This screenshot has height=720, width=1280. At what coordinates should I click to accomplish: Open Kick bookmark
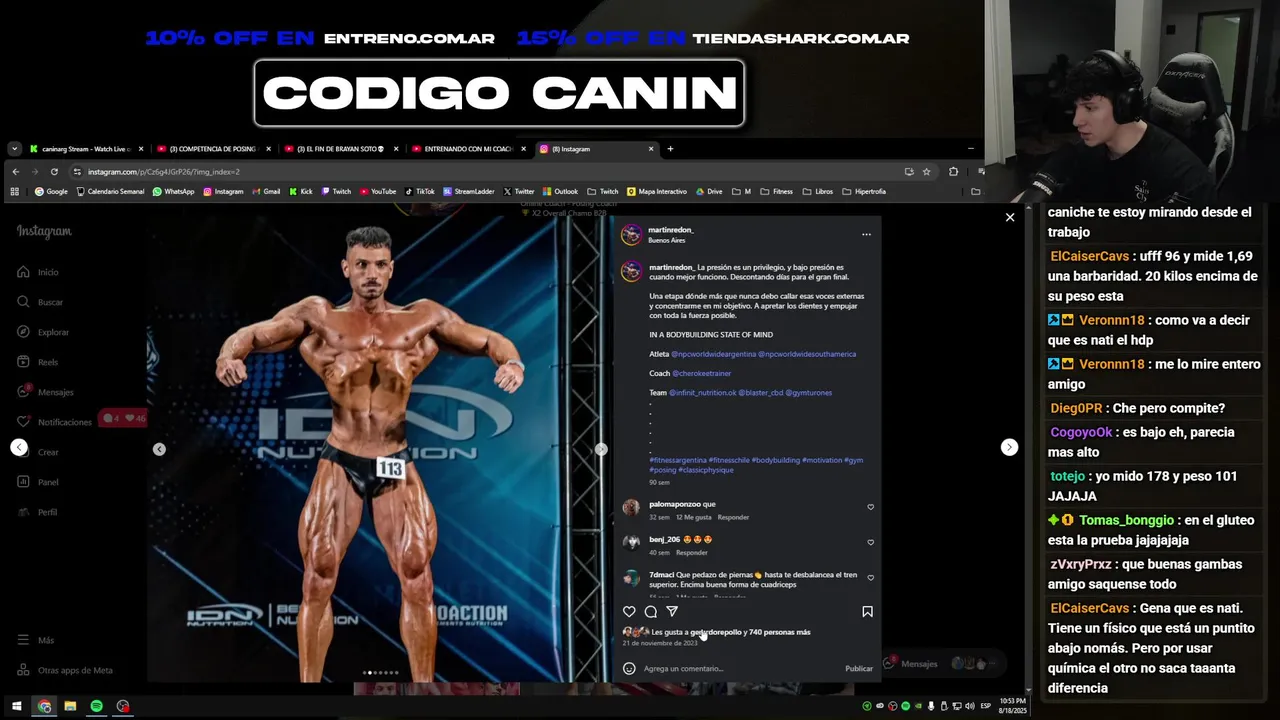point(301,191)
